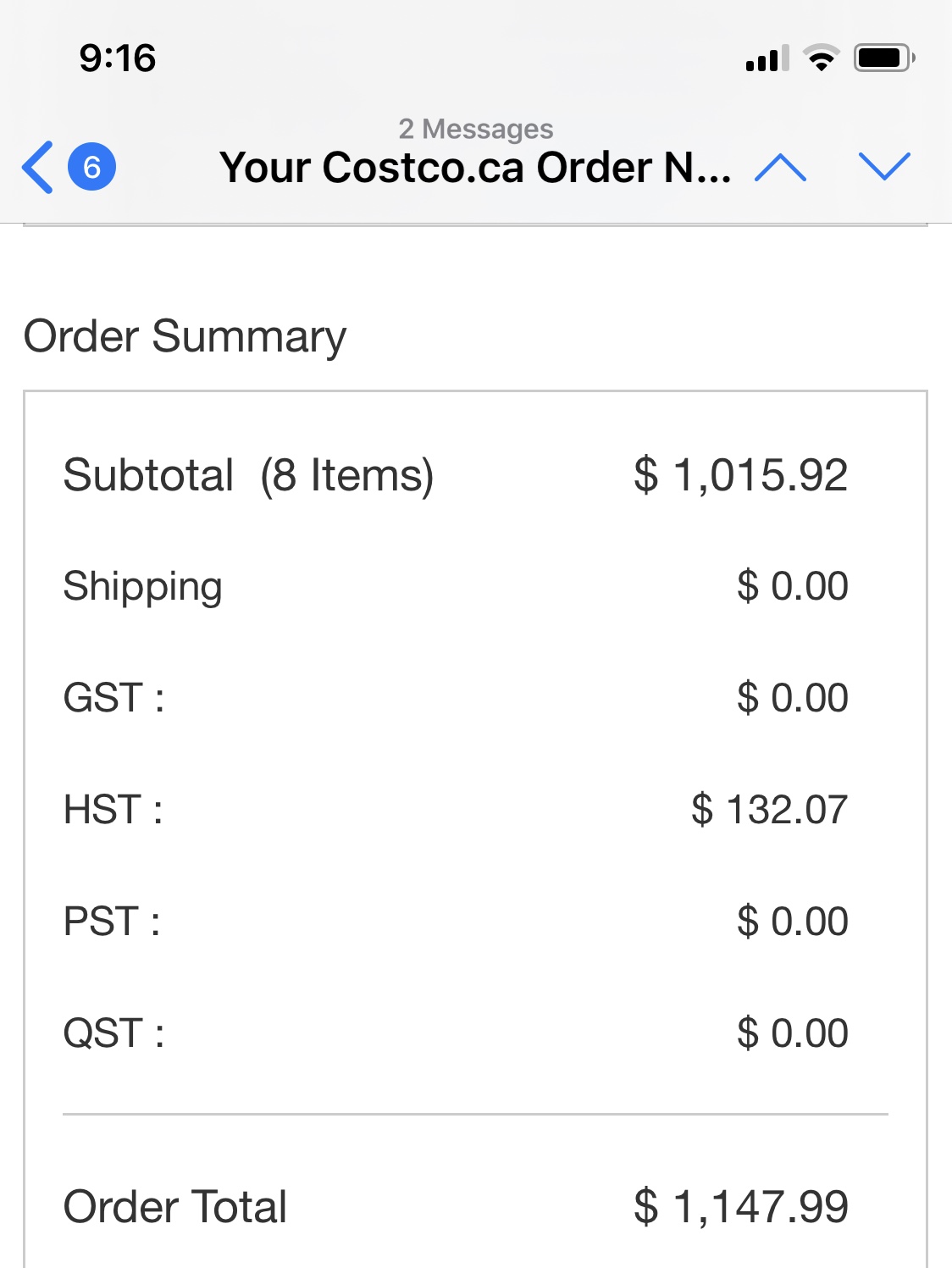Tap the 'Subtotal (8 Items)' label
Image resolution: width=952 pixels, height=1268 pixels.
coord(248,474)
